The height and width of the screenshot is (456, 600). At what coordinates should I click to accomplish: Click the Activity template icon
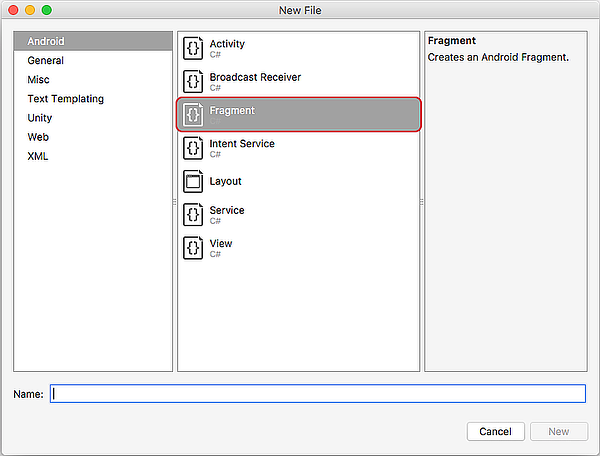pos(193,48)
